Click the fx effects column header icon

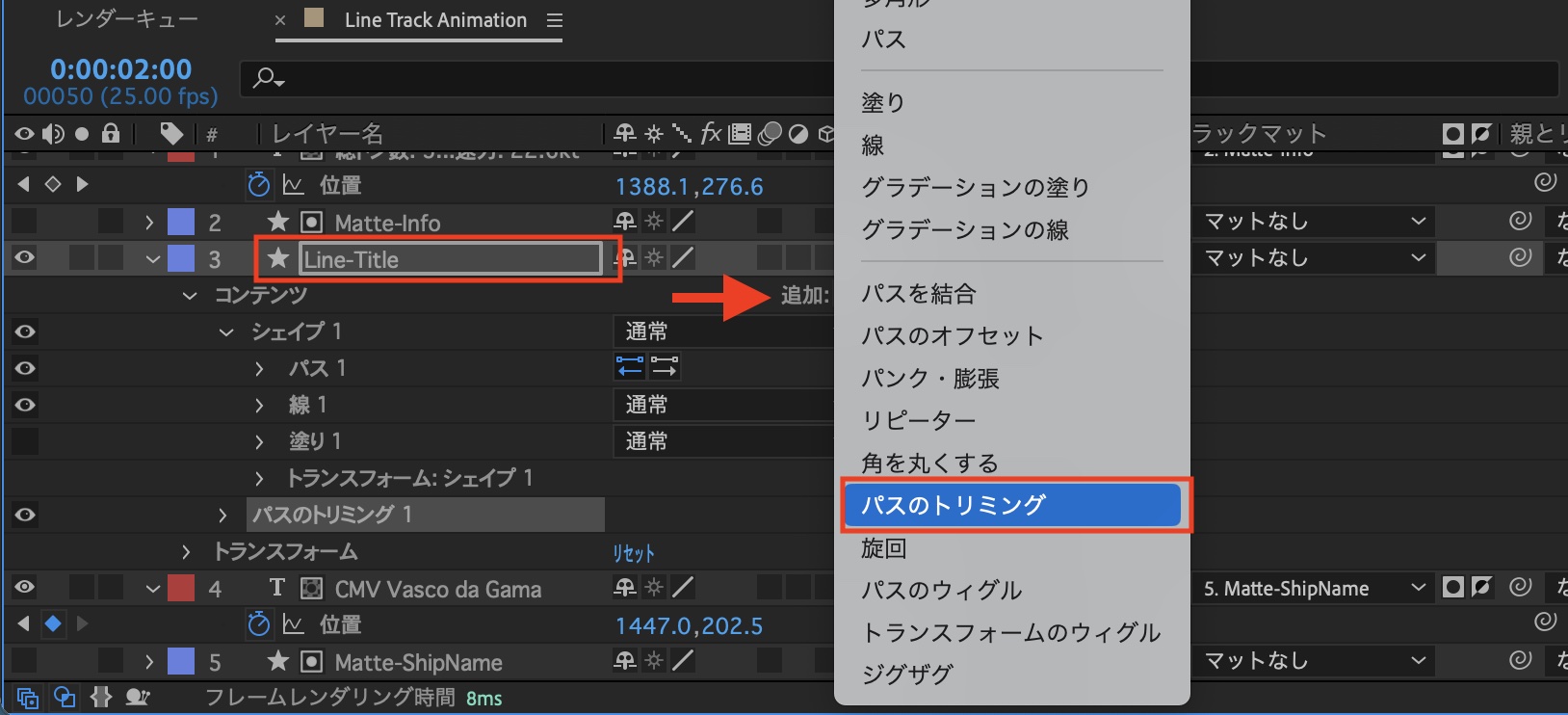(x=711, y=133)
